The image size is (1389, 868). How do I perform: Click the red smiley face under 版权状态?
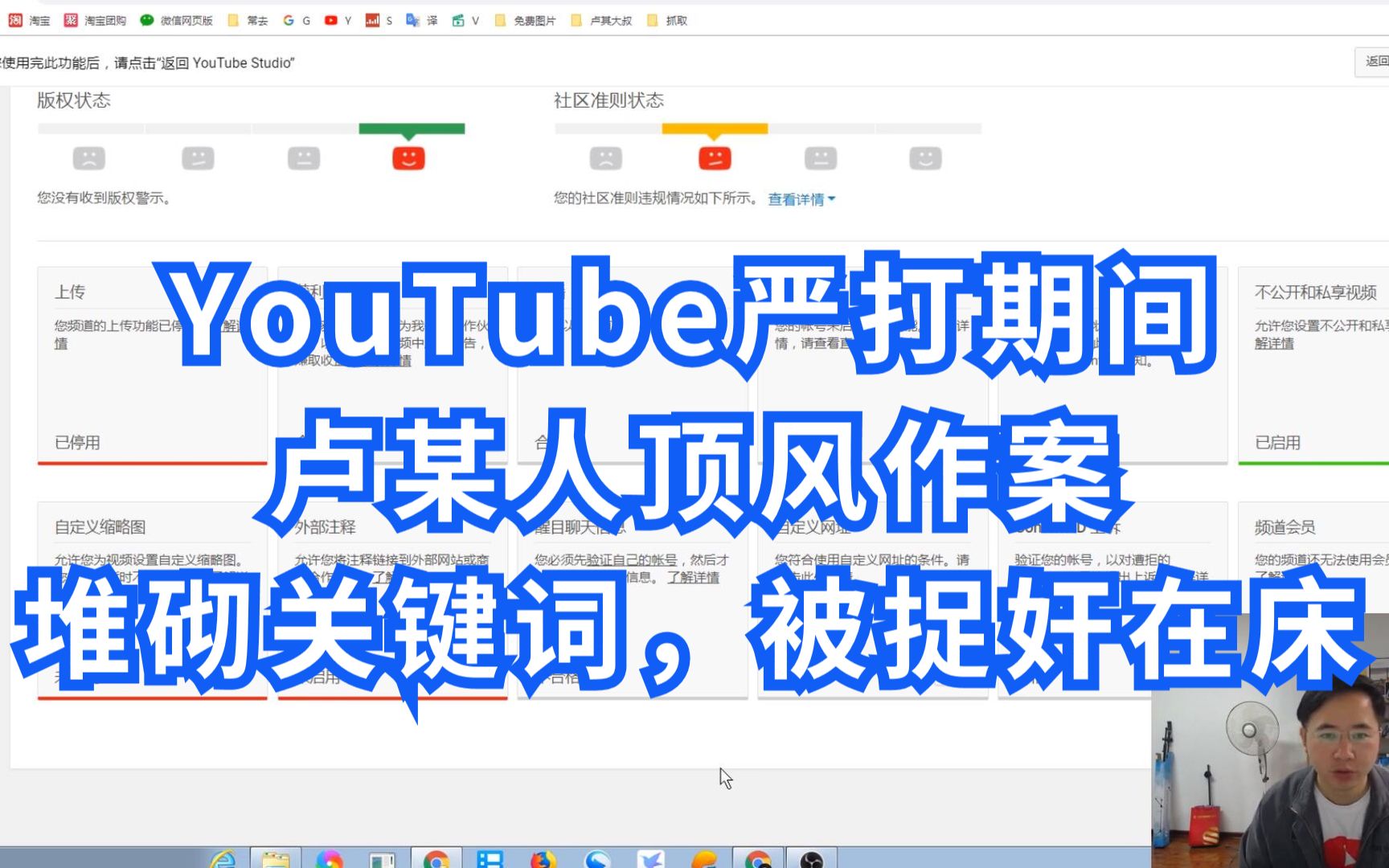[408, 158]
